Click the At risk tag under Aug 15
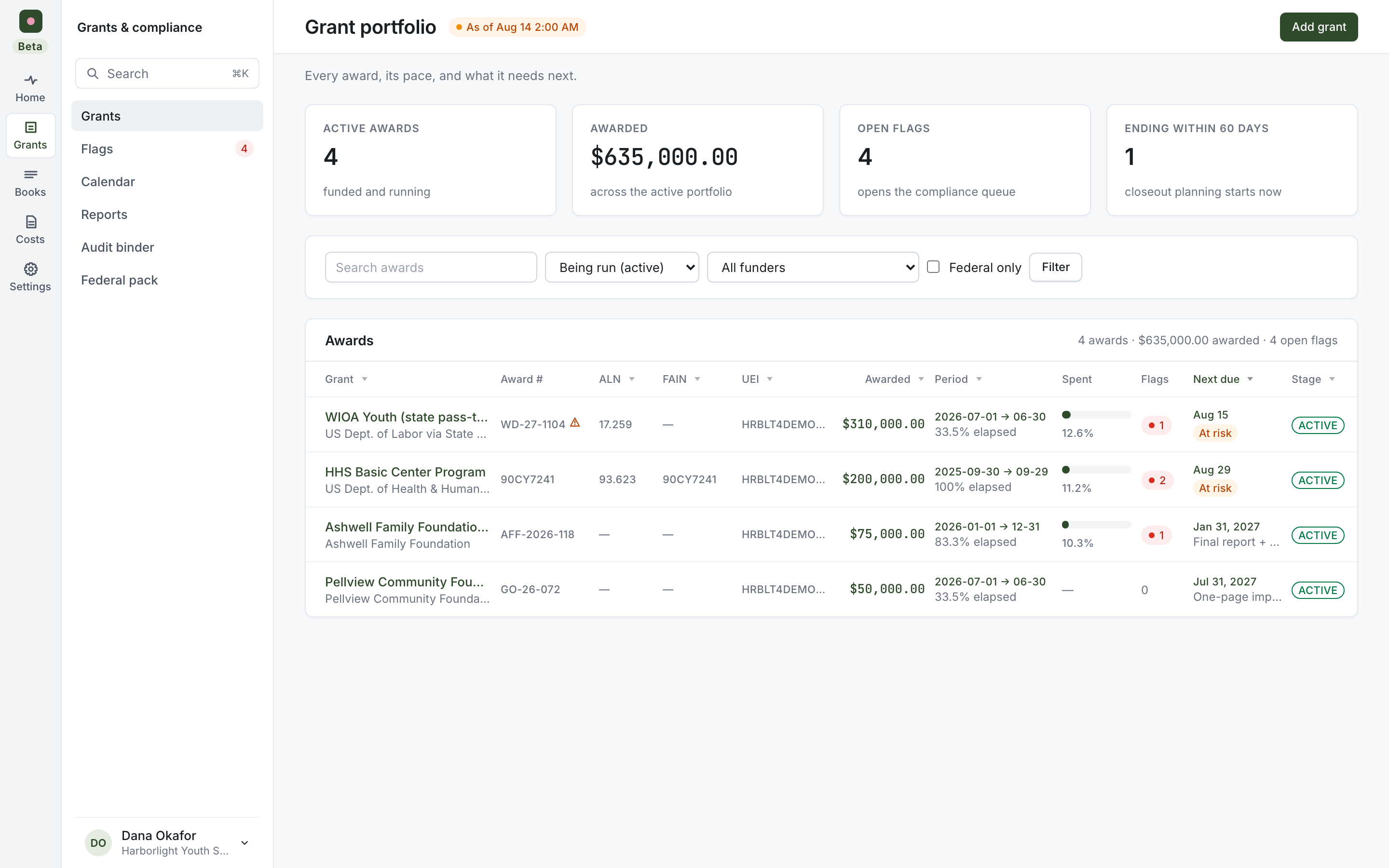 (1214, 434)
